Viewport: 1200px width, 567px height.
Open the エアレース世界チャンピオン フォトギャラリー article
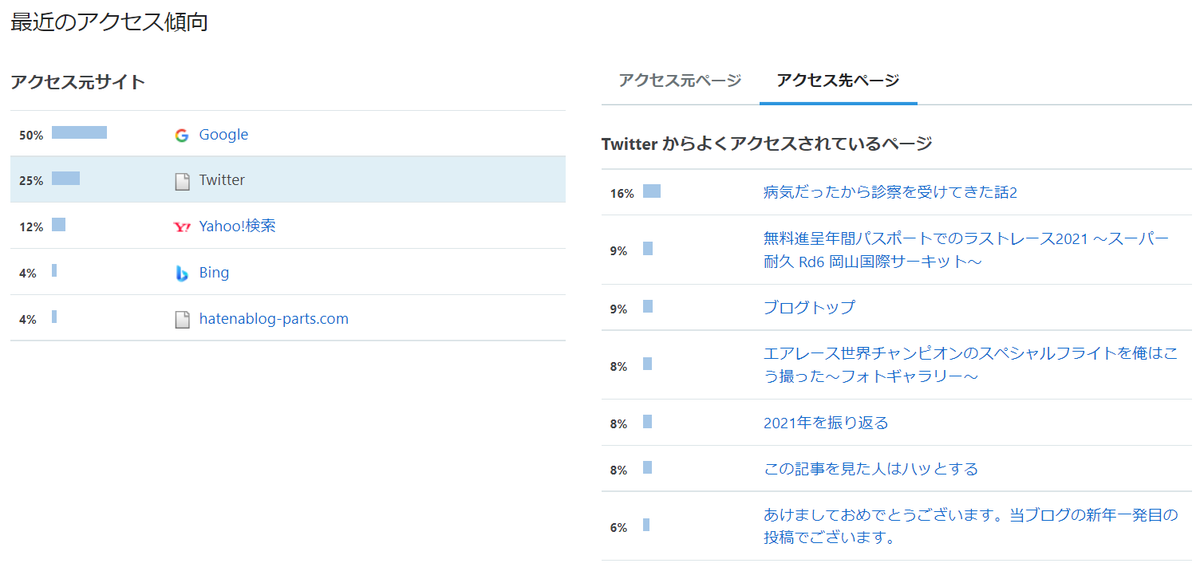pyautogui.click(x=971, y=365)
